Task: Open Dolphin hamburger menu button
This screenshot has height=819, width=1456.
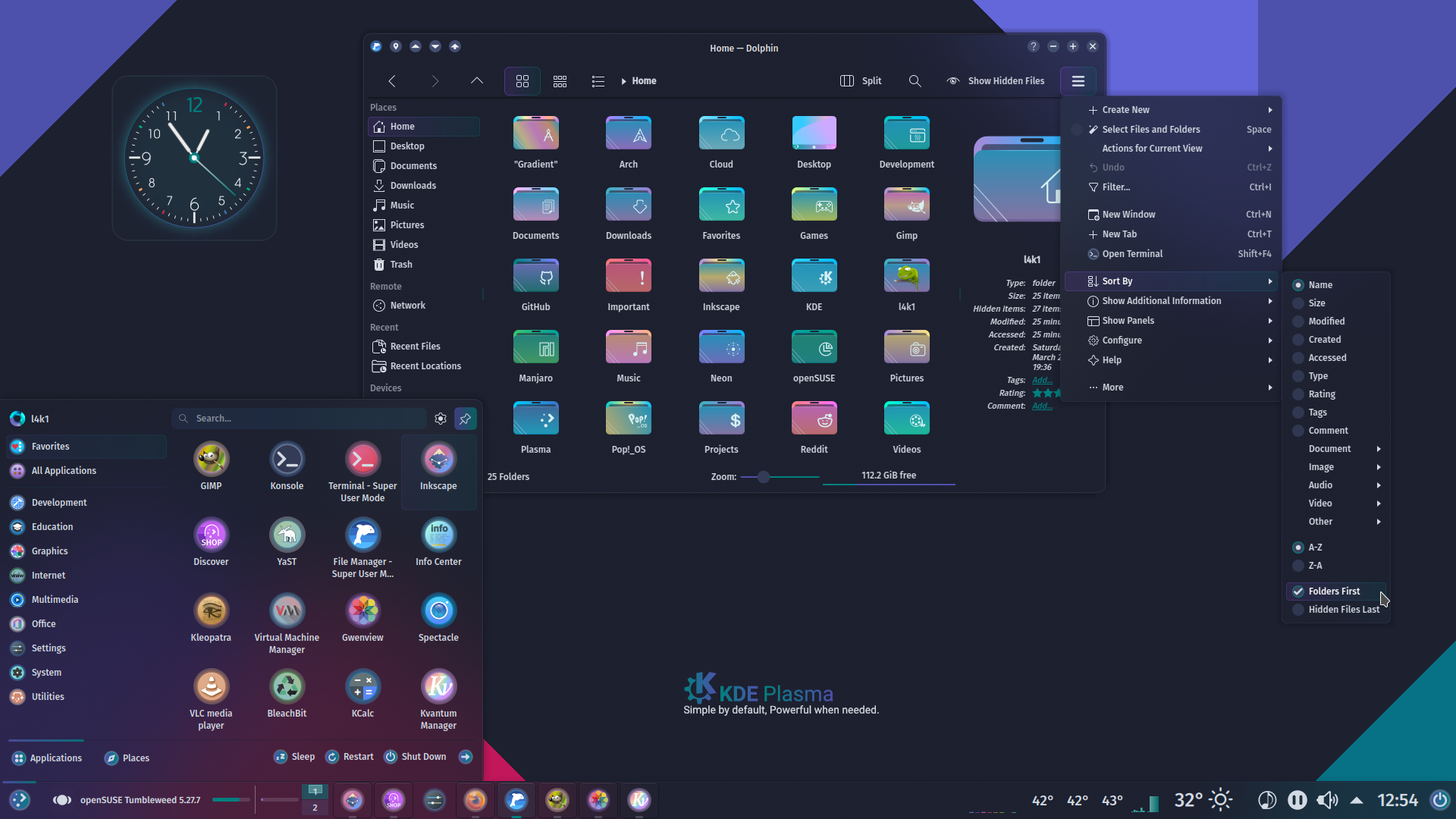Action: click(x=1078, y=81)
